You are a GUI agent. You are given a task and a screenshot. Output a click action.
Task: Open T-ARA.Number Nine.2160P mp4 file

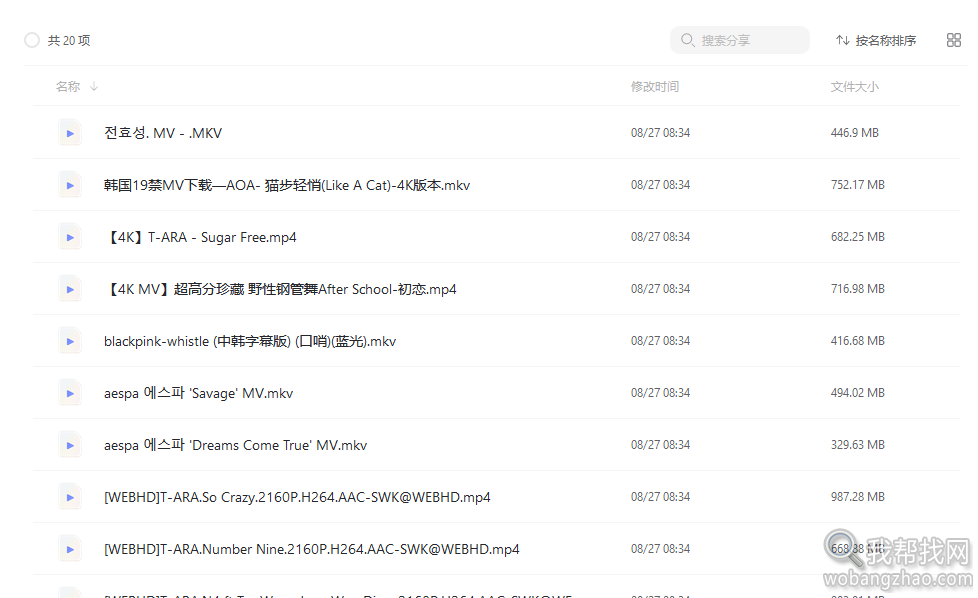point(312,549)
